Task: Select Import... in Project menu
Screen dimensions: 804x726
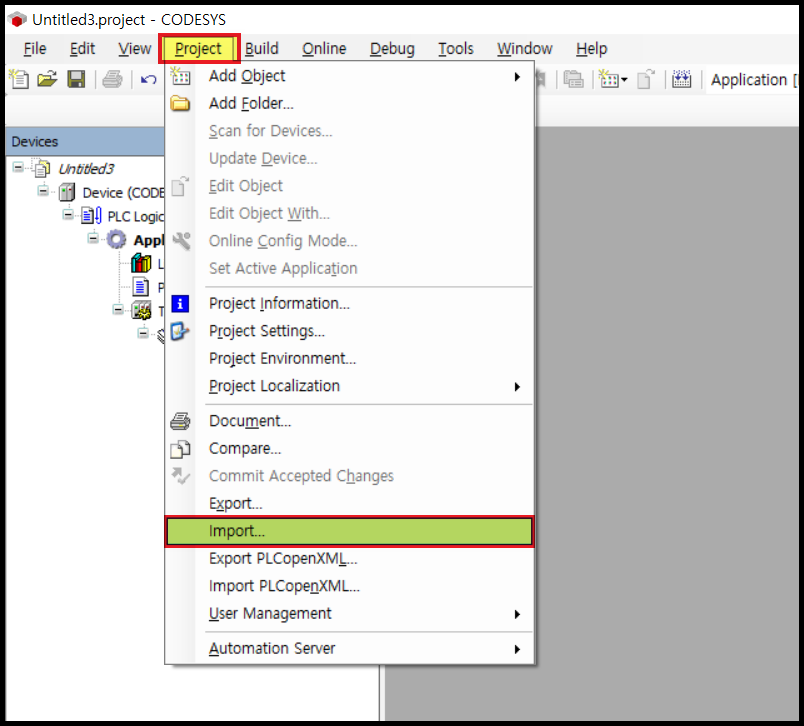Action: (350, 531)
